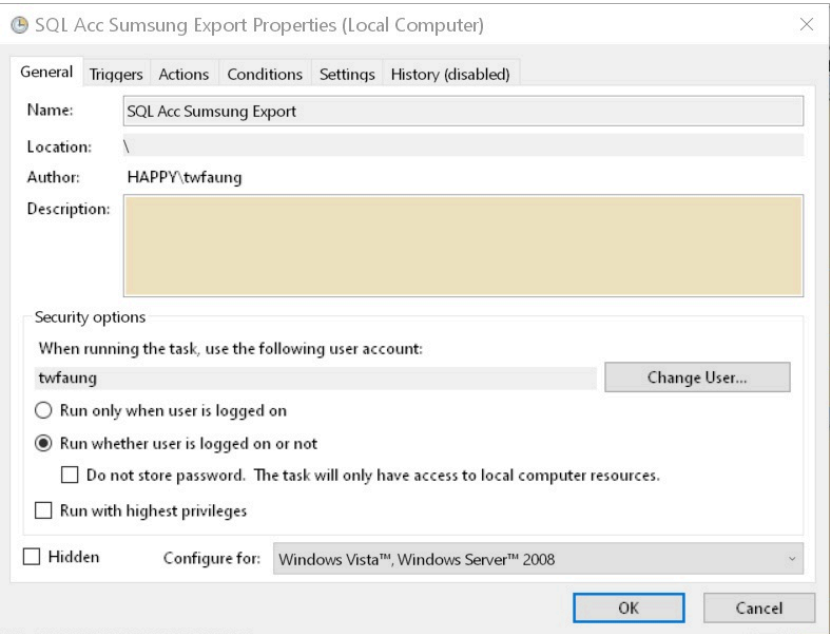Go to the Actions tab

coord(183,74)
